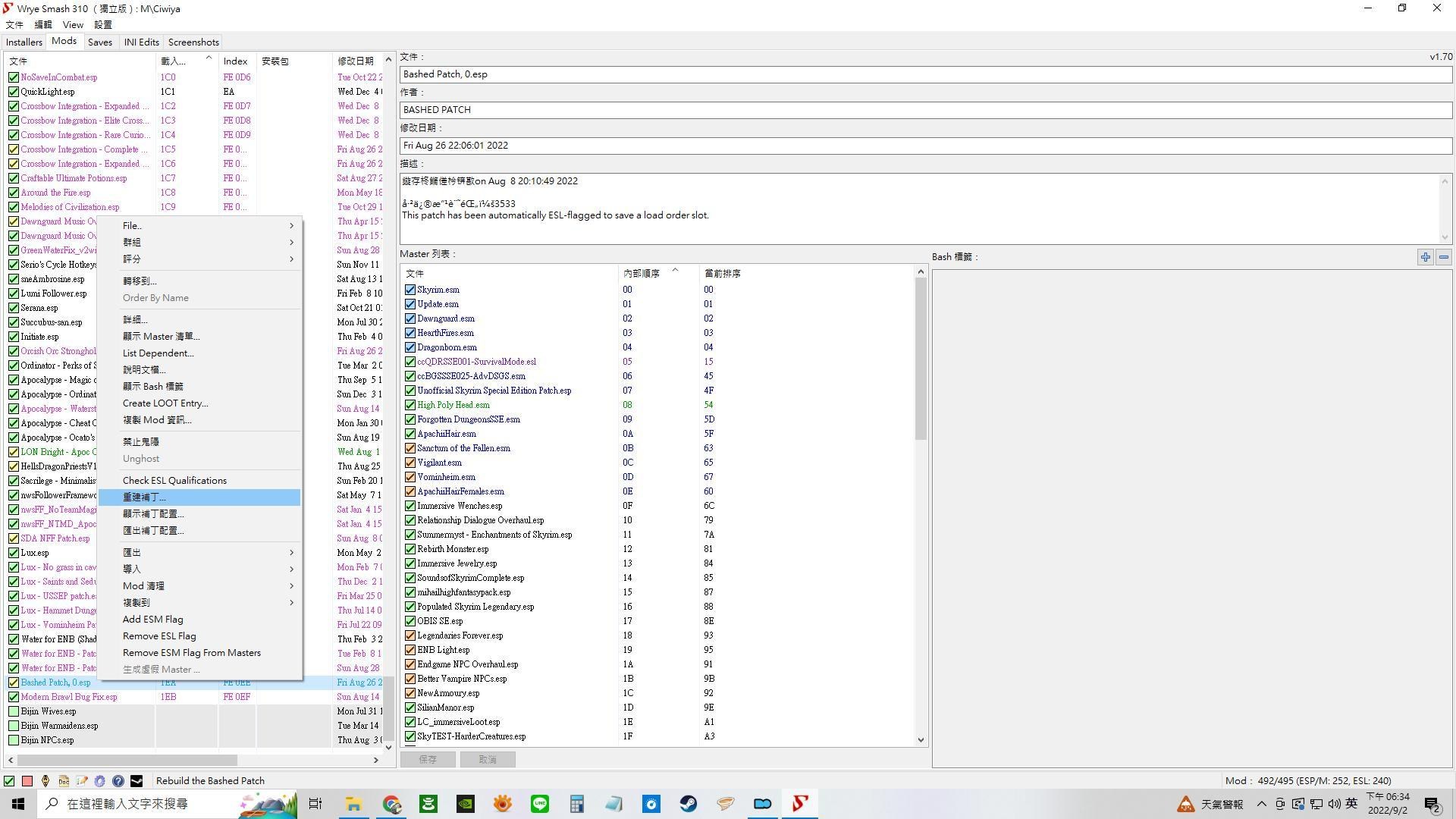Click the volume icon in the system tray
The image size is (1456, 819).
tap(1334, 804)
